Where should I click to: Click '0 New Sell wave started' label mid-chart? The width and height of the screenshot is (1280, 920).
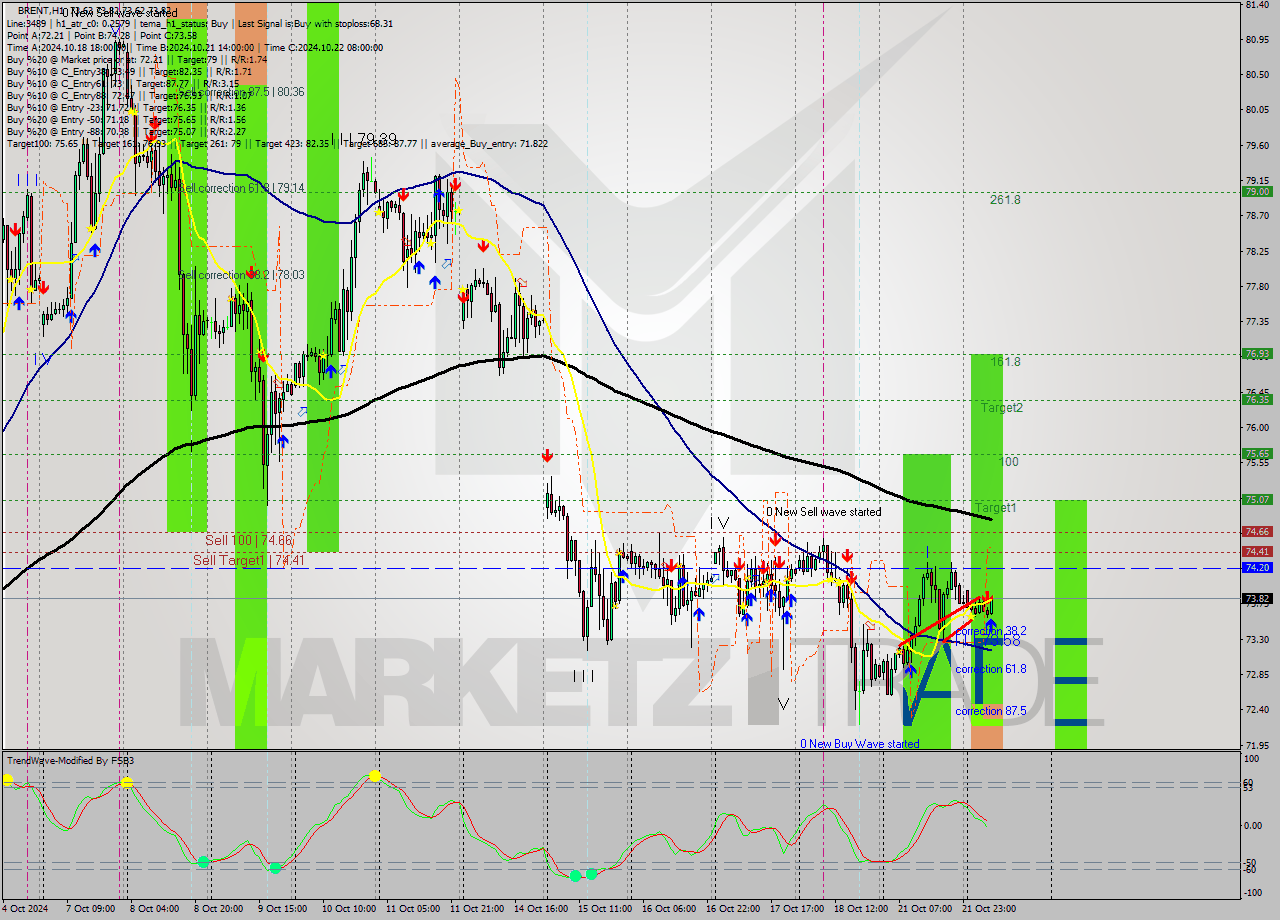pos(824,512)
